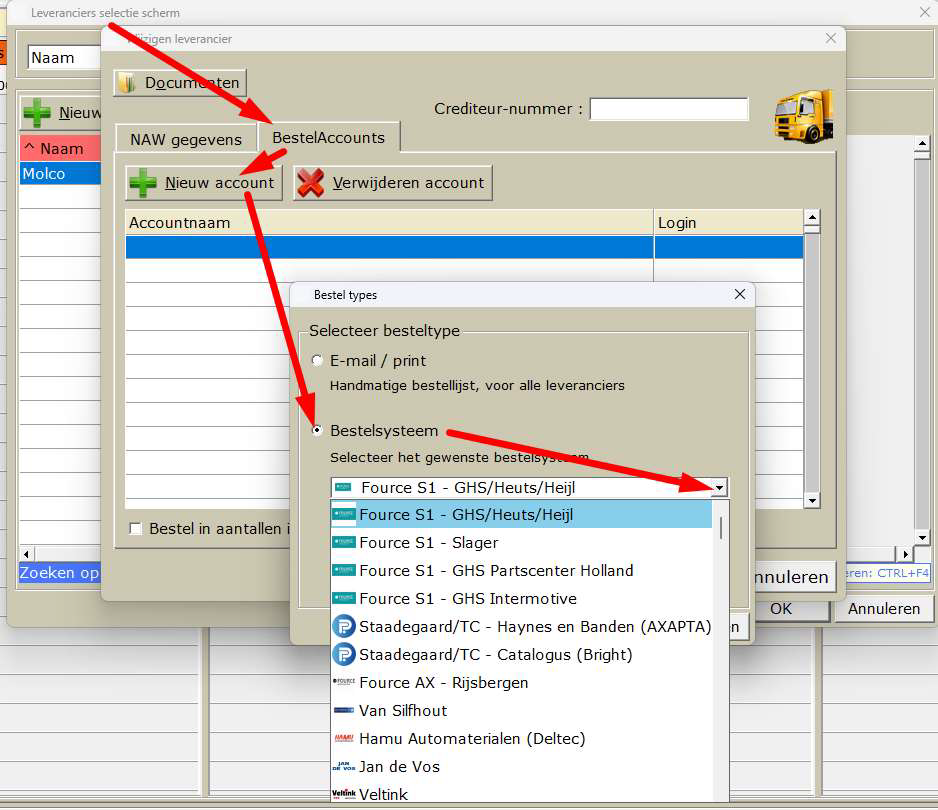
Task: Click Staadegaard icon beside Catalogus (Bright)
Action: 344,654
